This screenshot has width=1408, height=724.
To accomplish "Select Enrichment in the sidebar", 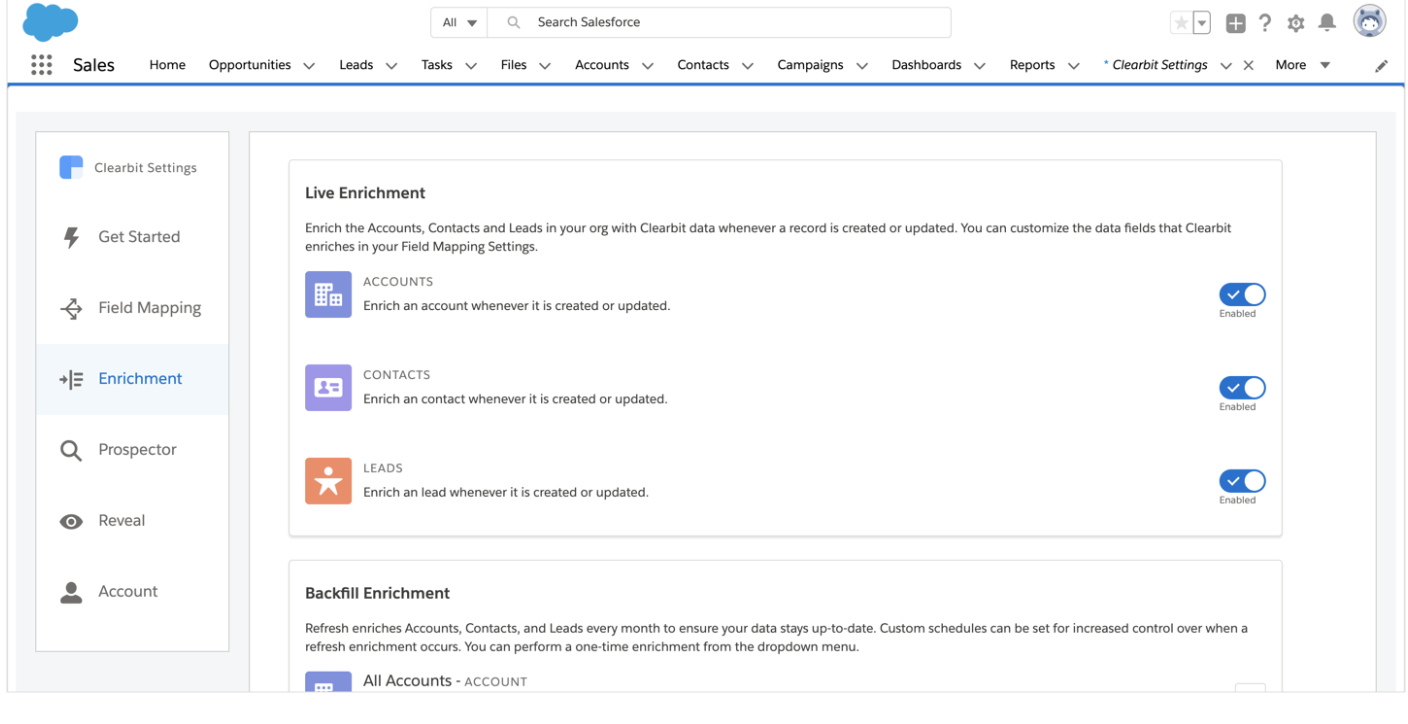I will tap(132, 379).
